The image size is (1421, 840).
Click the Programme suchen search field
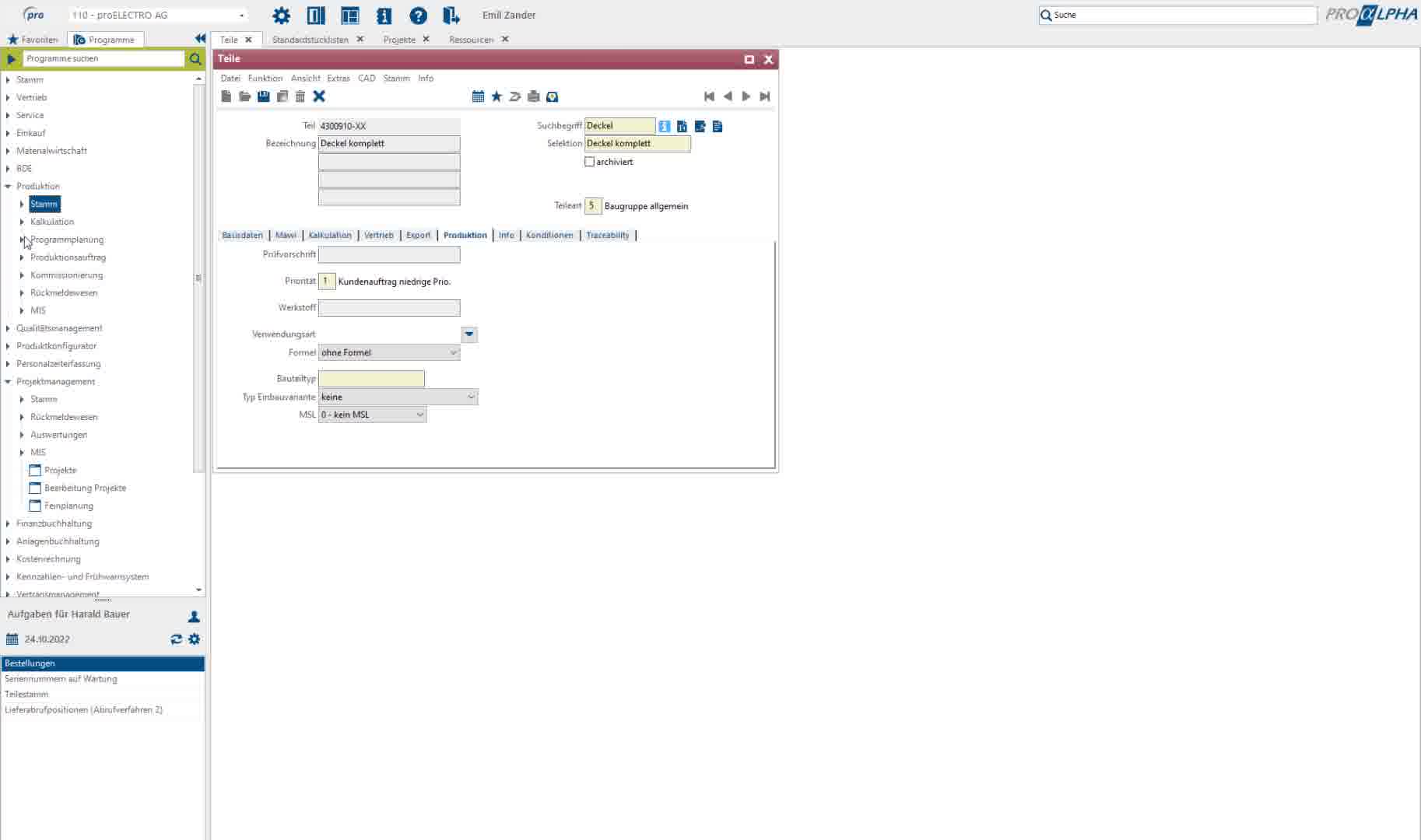click(104, 58)
